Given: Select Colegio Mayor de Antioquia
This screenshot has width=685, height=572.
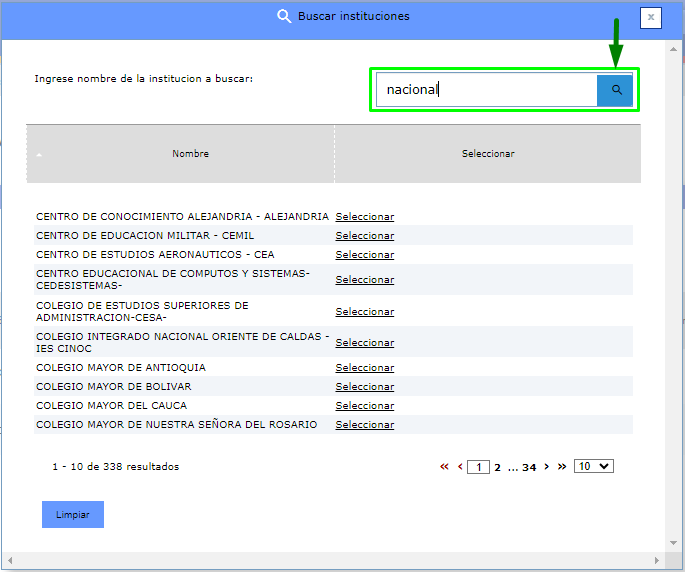Looking at the screenshot, I should pos(364,368).
